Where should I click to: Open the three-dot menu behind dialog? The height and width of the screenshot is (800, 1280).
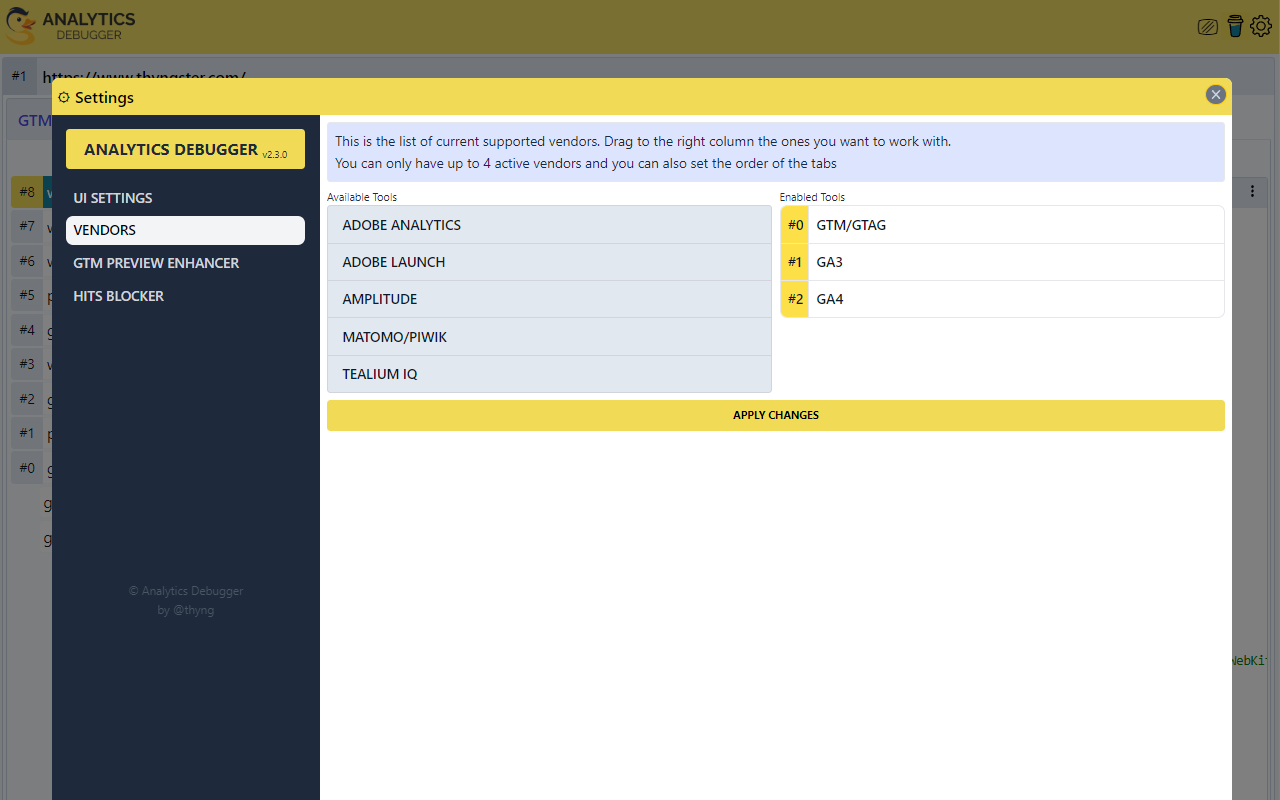point(1252,191)
